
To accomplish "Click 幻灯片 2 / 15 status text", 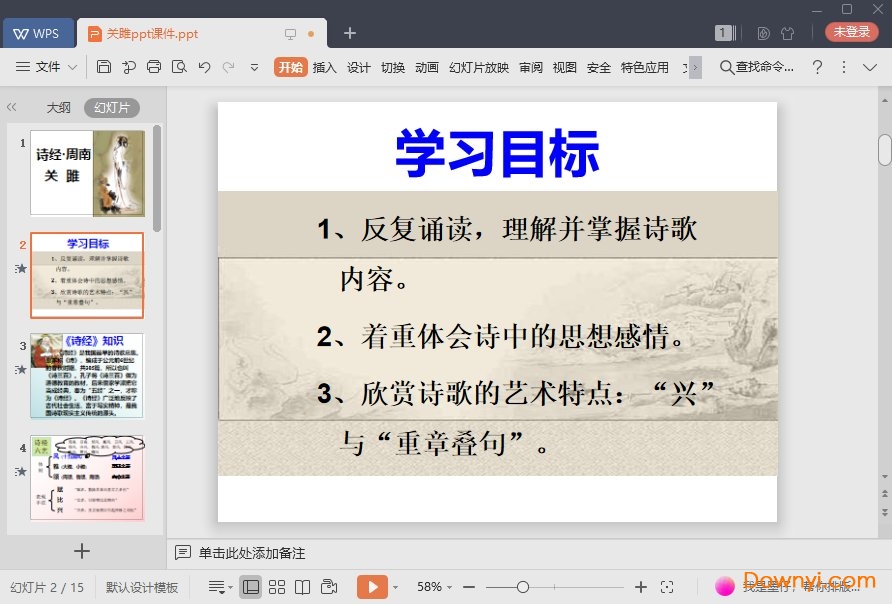I will pyautogui.click(x=47, y=588).
